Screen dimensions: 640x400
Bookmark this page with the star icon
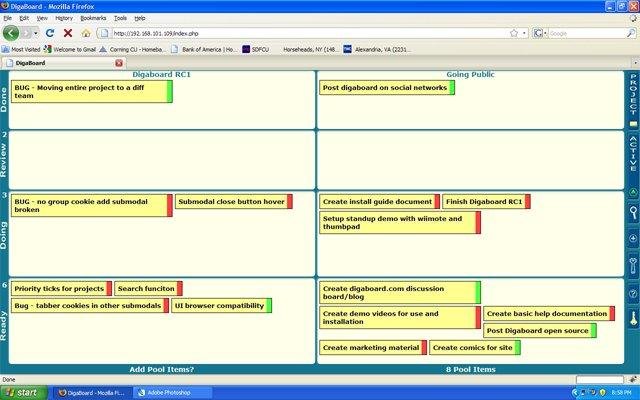pos(514,33)
